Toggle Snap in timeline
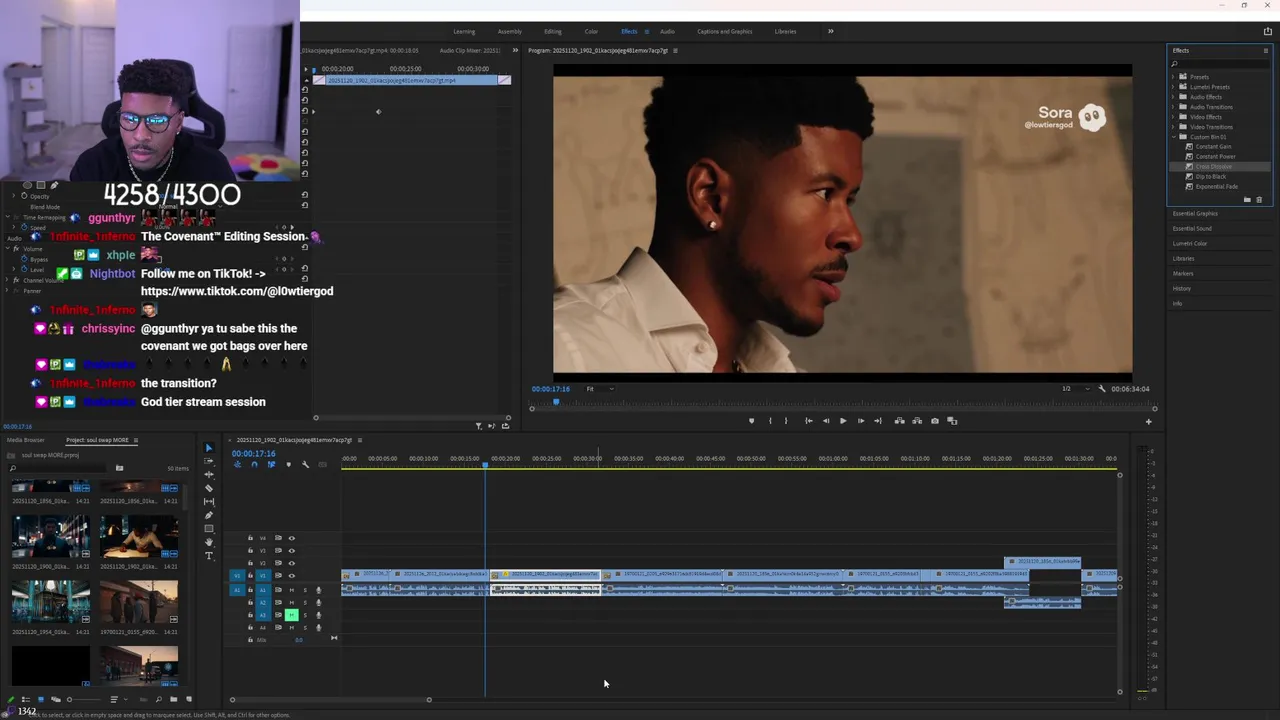Screen dimensions: 1280x720 click(254, 464)
